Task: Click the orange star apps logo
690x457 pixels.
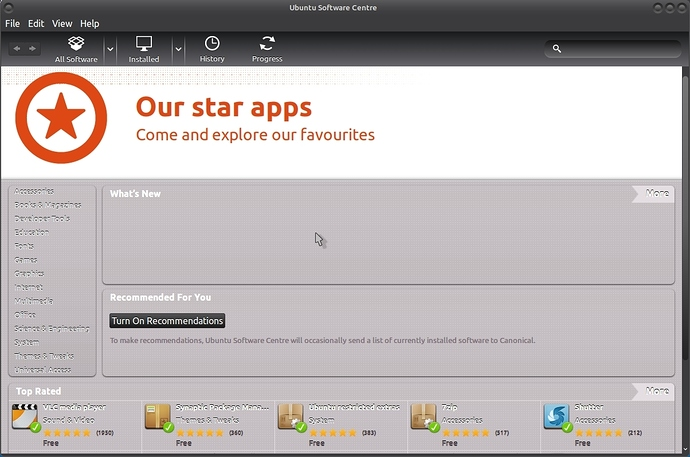Action: 61,118
